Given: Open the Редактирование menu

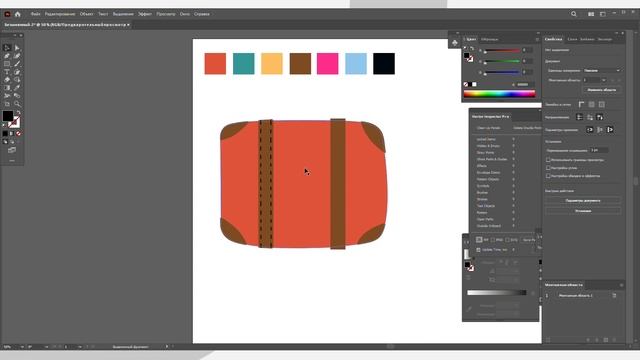Looking at the screenshot, I should 60,14.
